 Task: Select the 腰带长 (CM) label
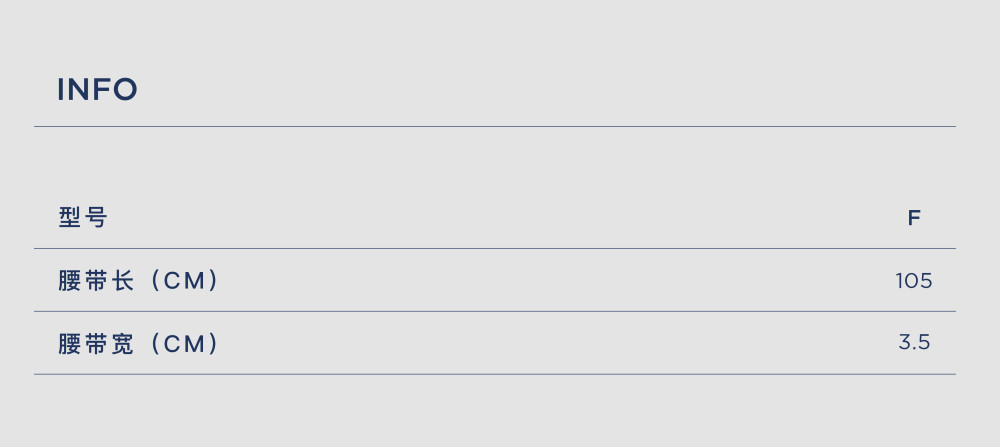[139, 281]
